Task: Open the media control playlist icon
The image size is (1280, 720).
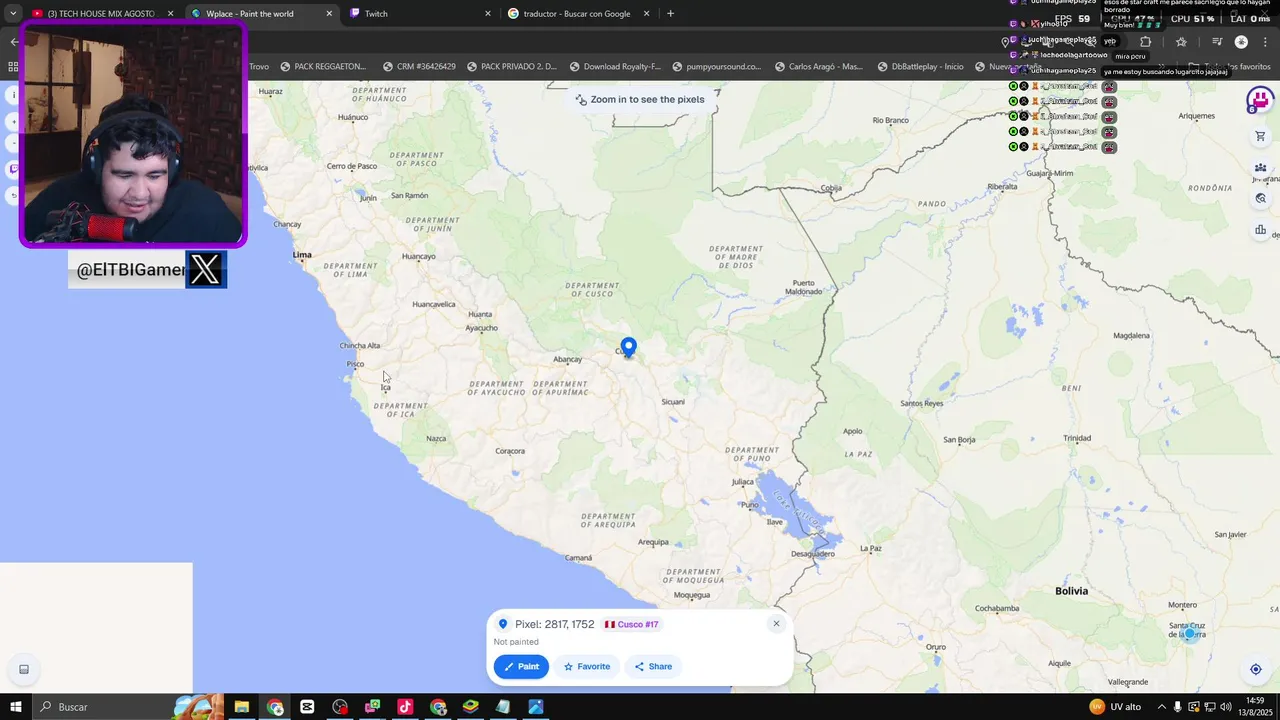Action: click(1217, 42)
